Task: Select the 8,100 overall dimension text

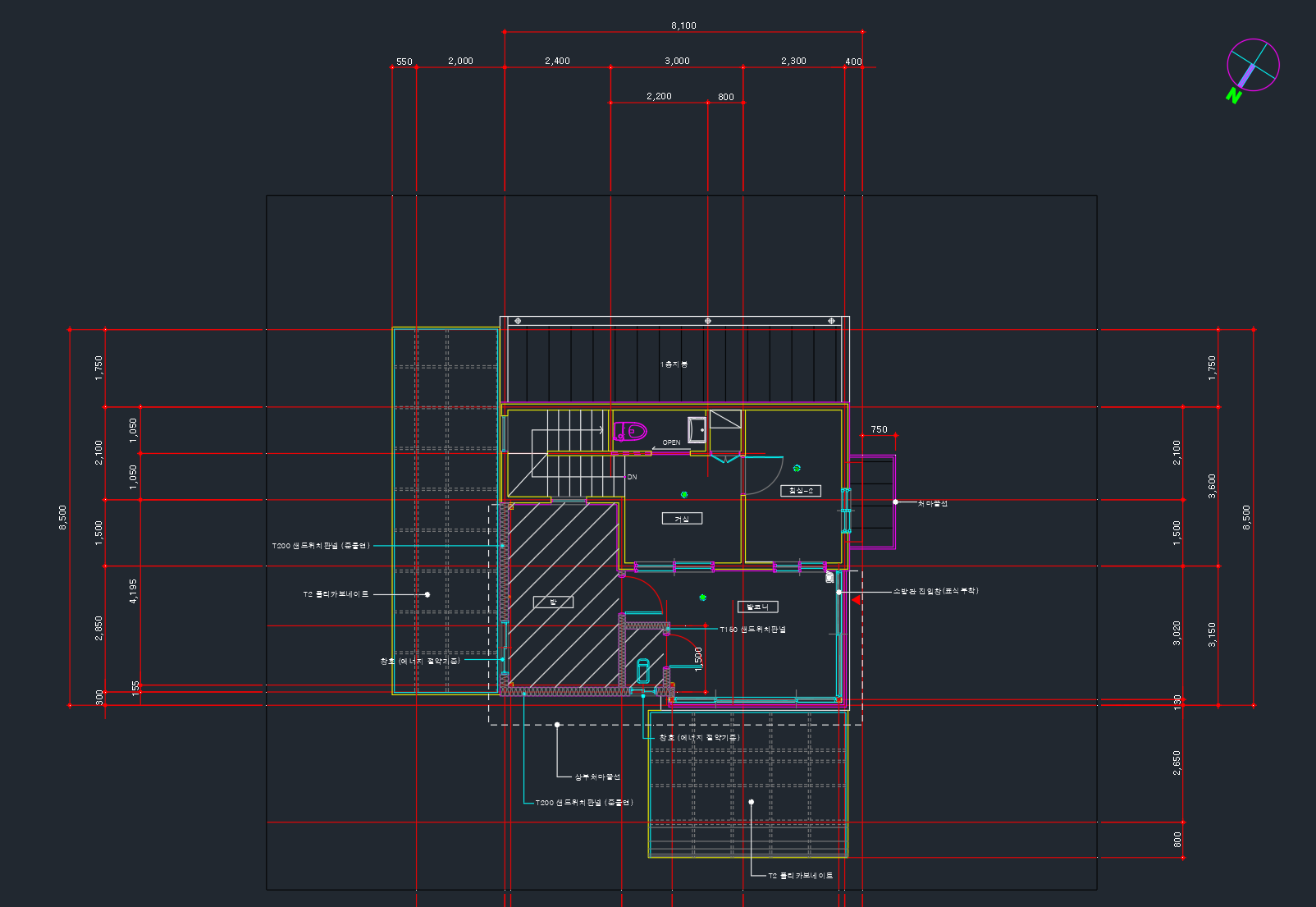Action: [683, 25]
